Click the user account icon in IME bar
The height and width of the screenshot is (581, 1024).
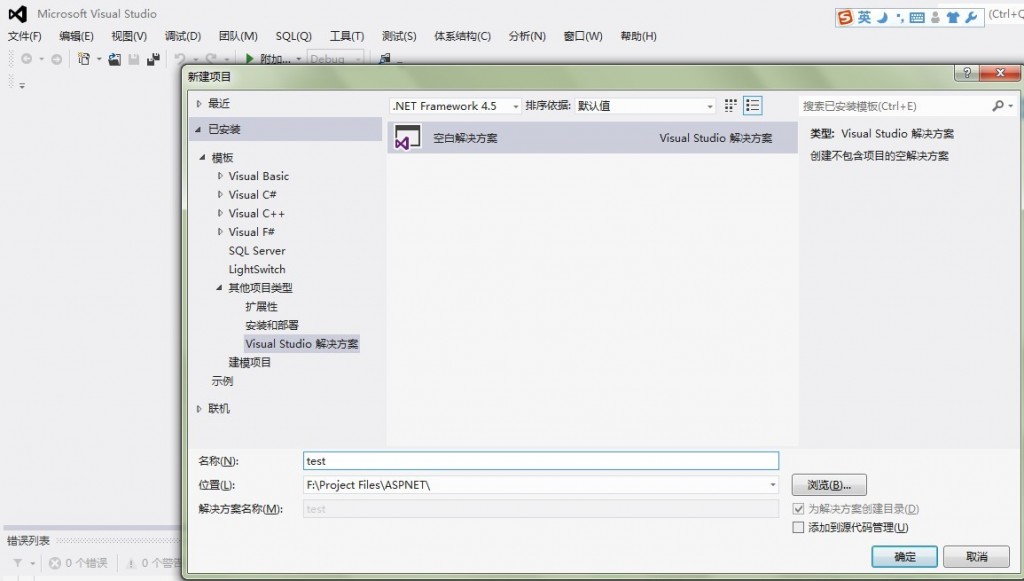(935, 18)
